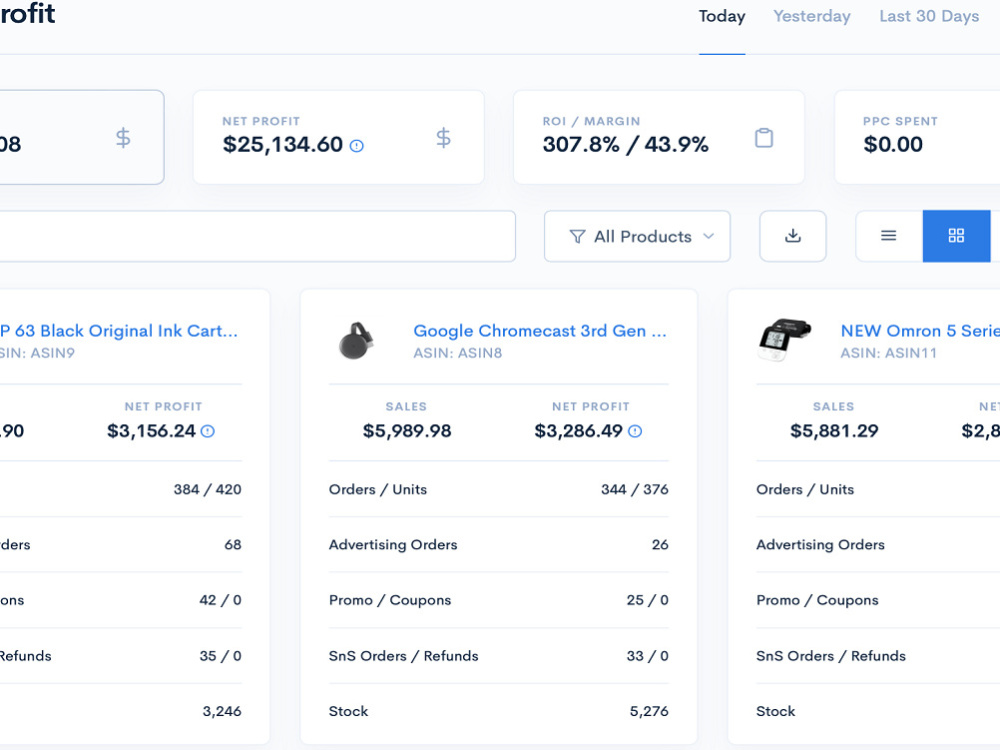
Task: Click Omron sales amount $5,881.29
Action: (x=834, y=431)
